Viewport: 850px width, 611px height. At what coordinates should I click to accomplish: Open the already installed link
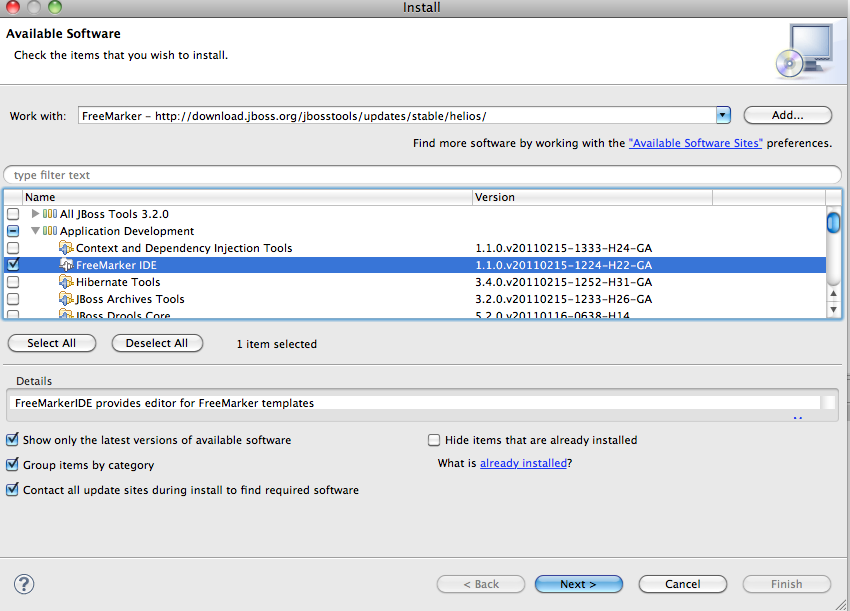[523, 463]
